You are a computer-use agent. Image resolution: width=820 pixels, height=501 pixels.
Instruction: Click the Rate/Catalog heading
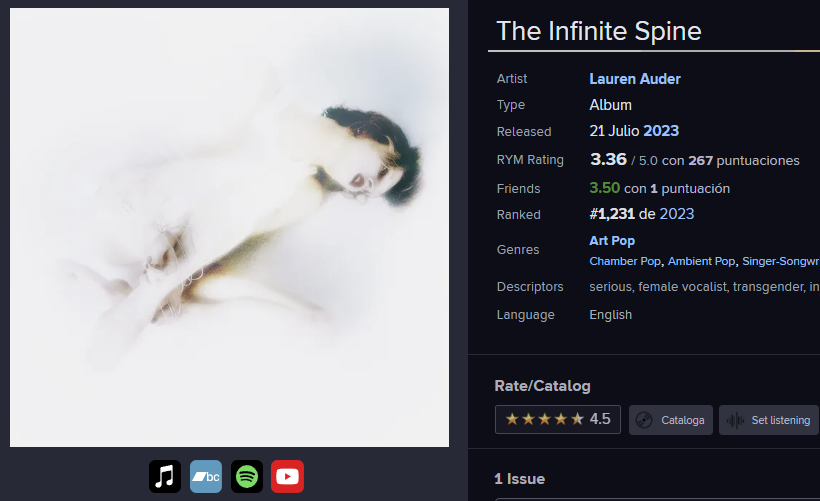(542, 386)
